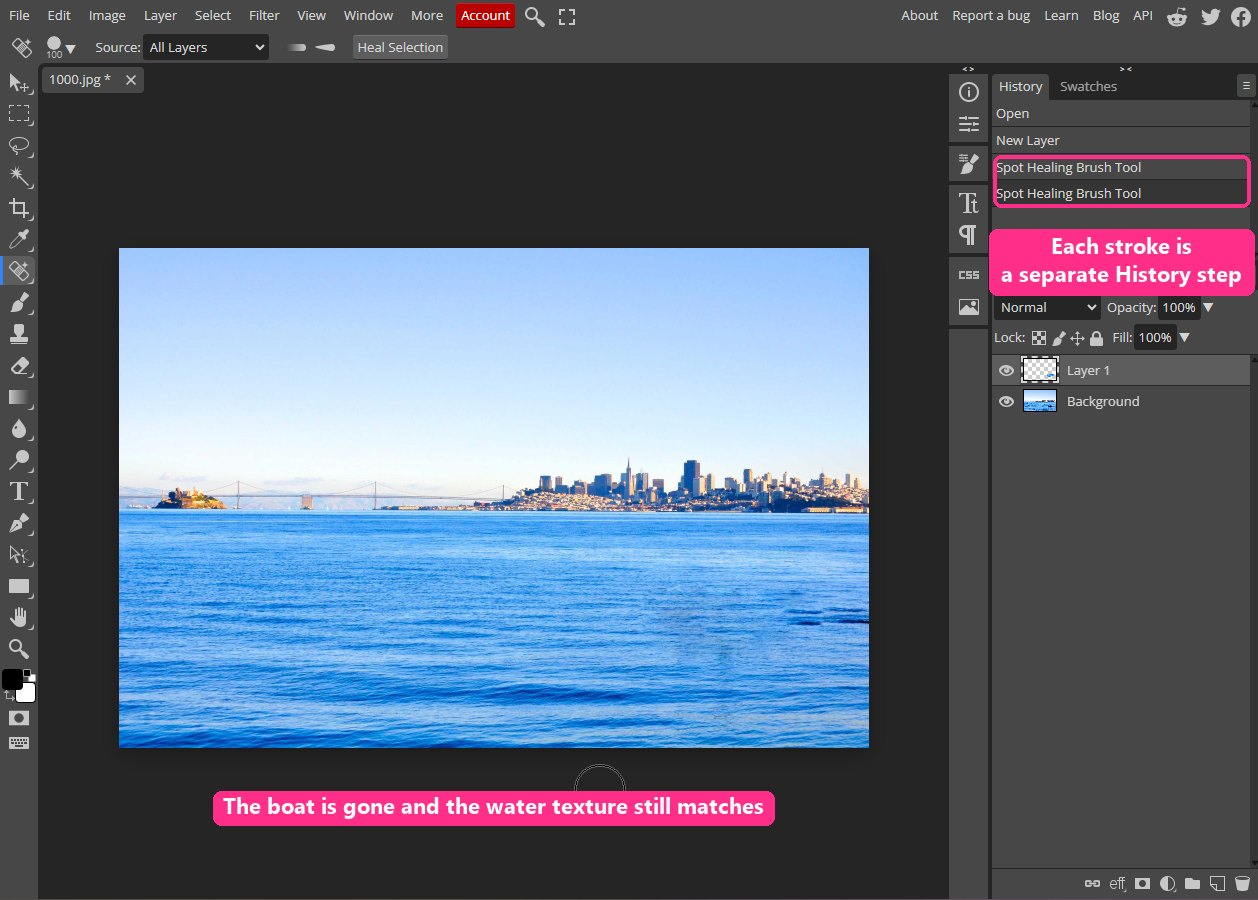Select the Brush tool in the toolbar
The image size is (1258, 900).
pyautogui.click(x=19, y=302)
